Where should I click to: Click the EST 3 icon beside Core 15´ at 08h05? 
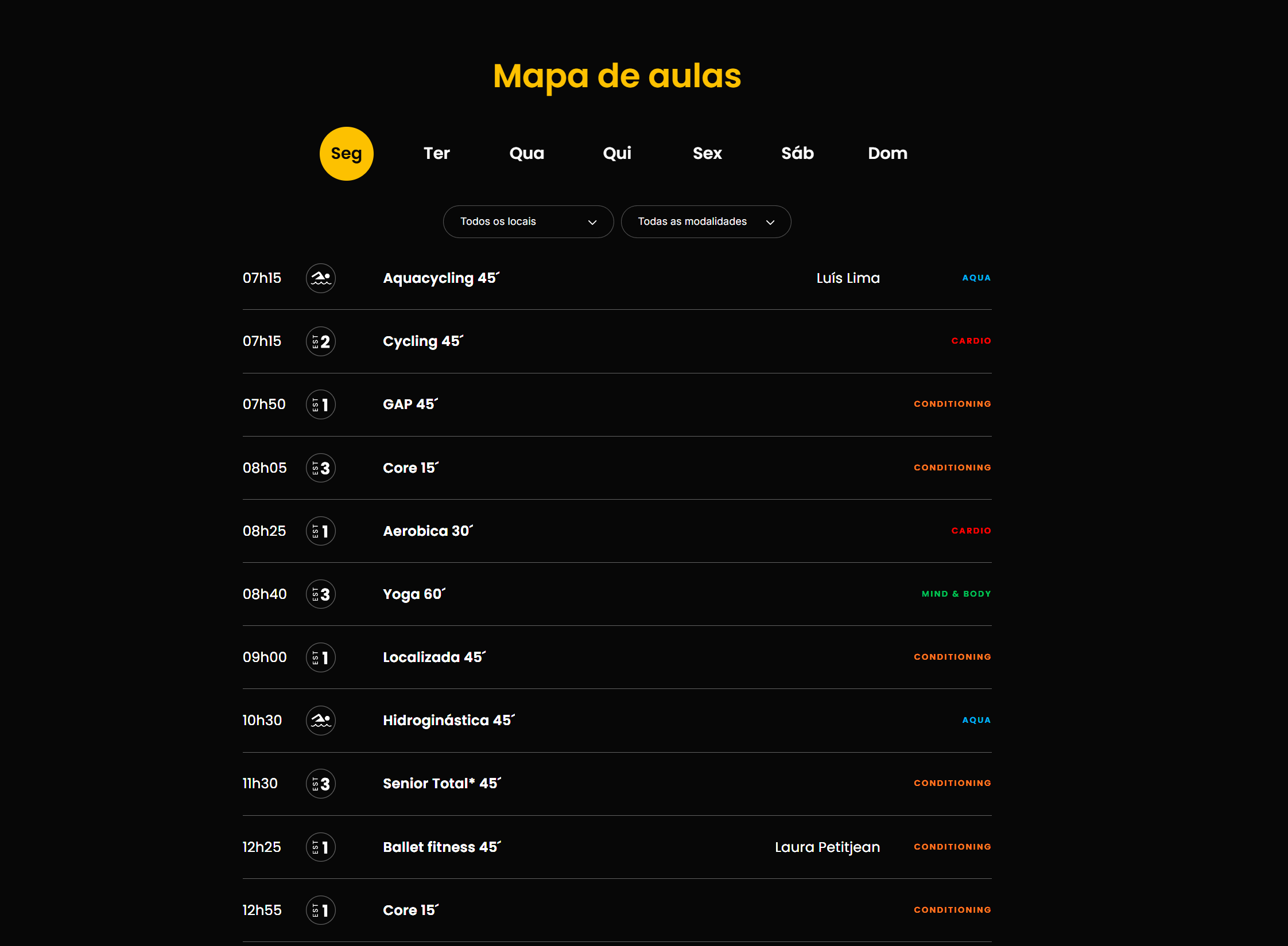320,468
